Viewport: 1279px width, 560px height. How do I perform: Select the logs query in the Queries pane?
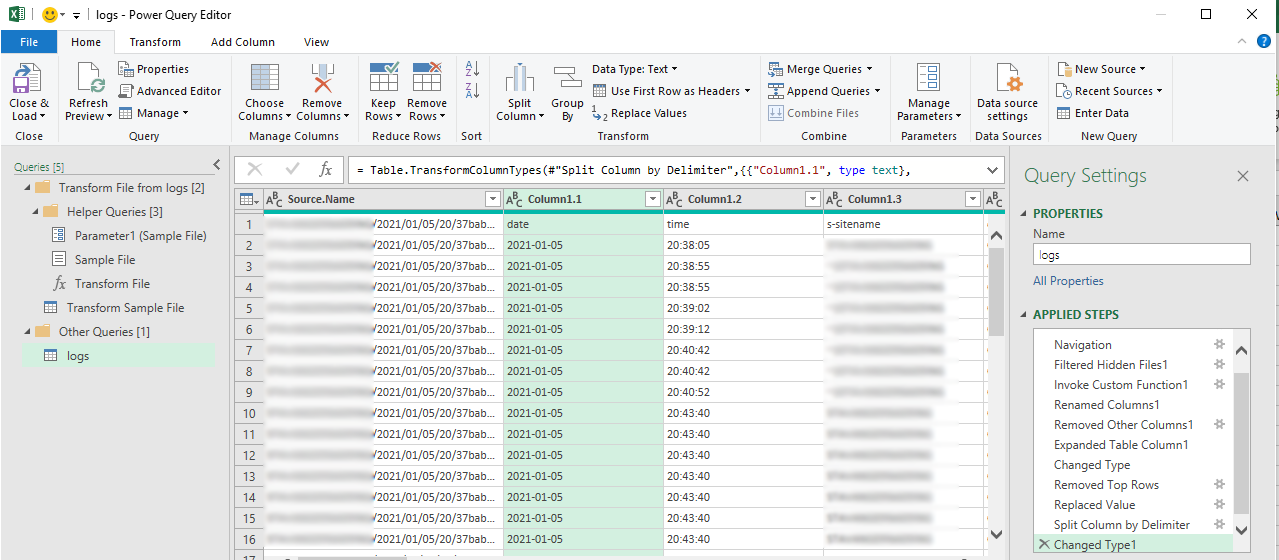pos(118,356)
